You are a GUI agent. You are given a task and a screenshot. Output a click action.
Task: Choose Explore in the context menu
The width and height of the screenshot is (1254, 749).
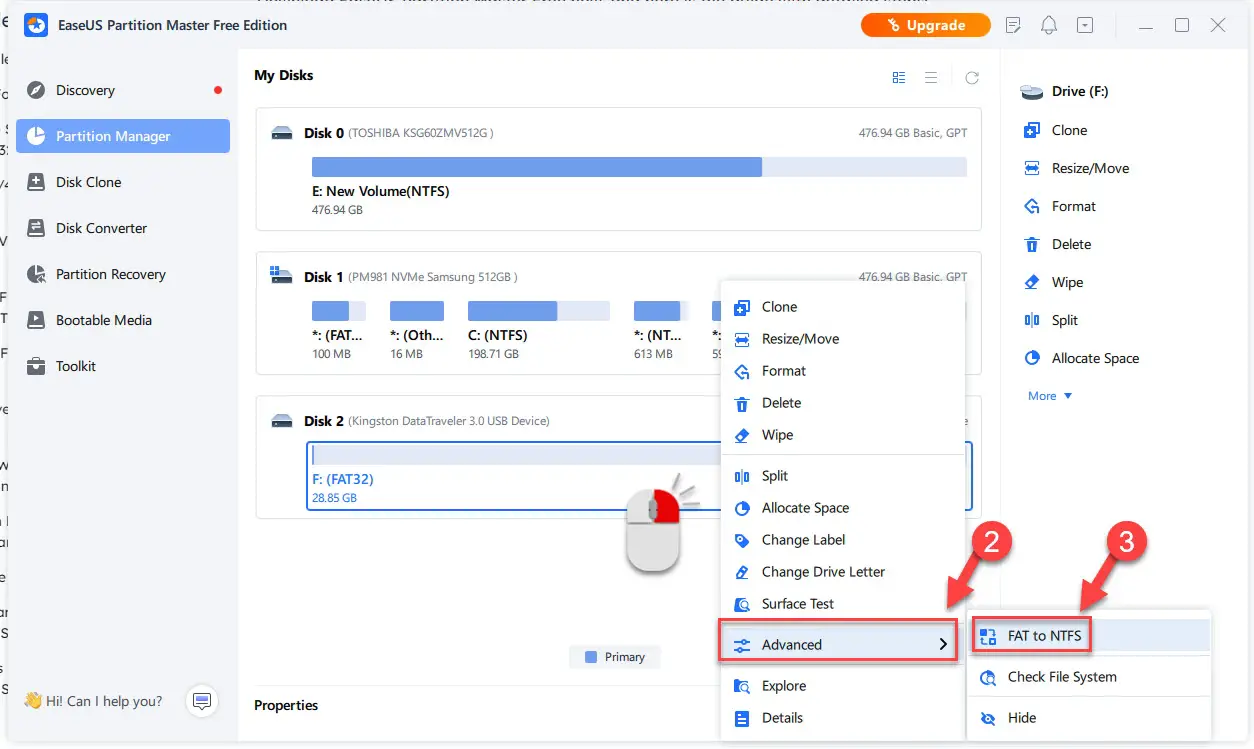(842, 686)
